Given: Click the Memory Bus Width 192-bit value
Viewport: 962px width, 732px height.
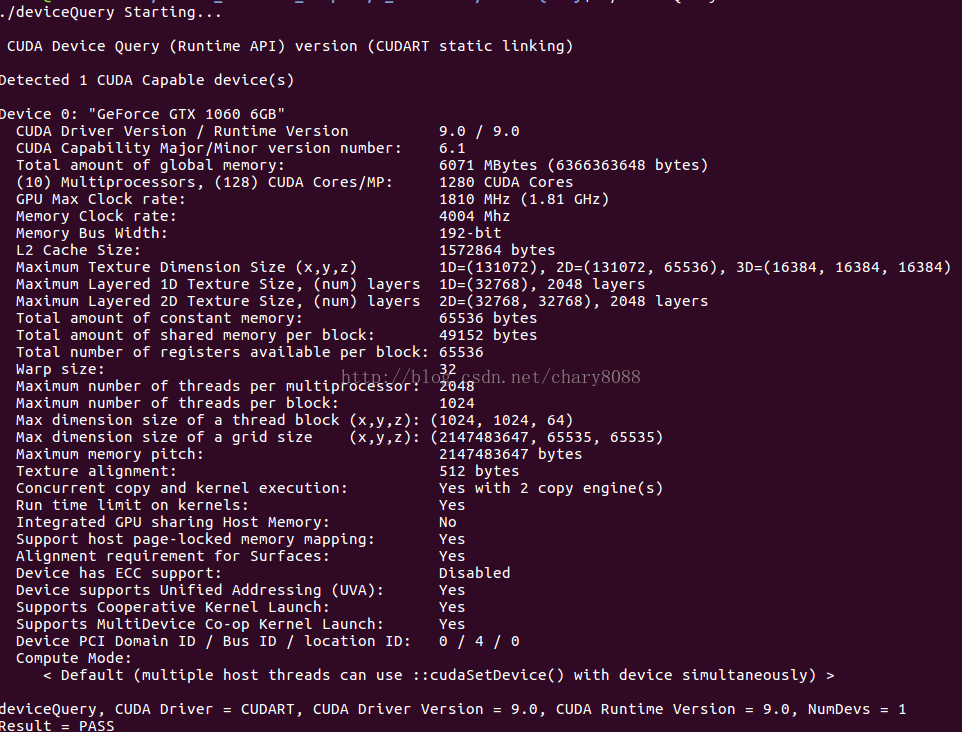Looking at the screenshot, I should [x=470, y=233].
